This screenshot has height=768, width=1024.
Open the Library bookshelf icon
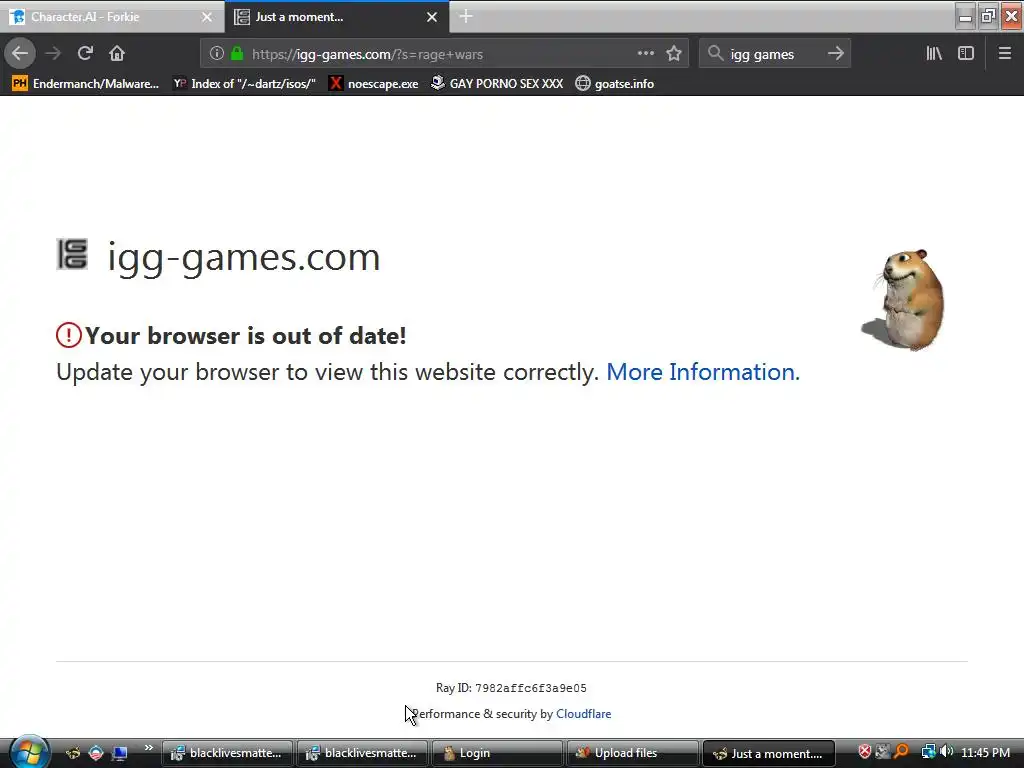pyautogui.click(x=934, y=54)
